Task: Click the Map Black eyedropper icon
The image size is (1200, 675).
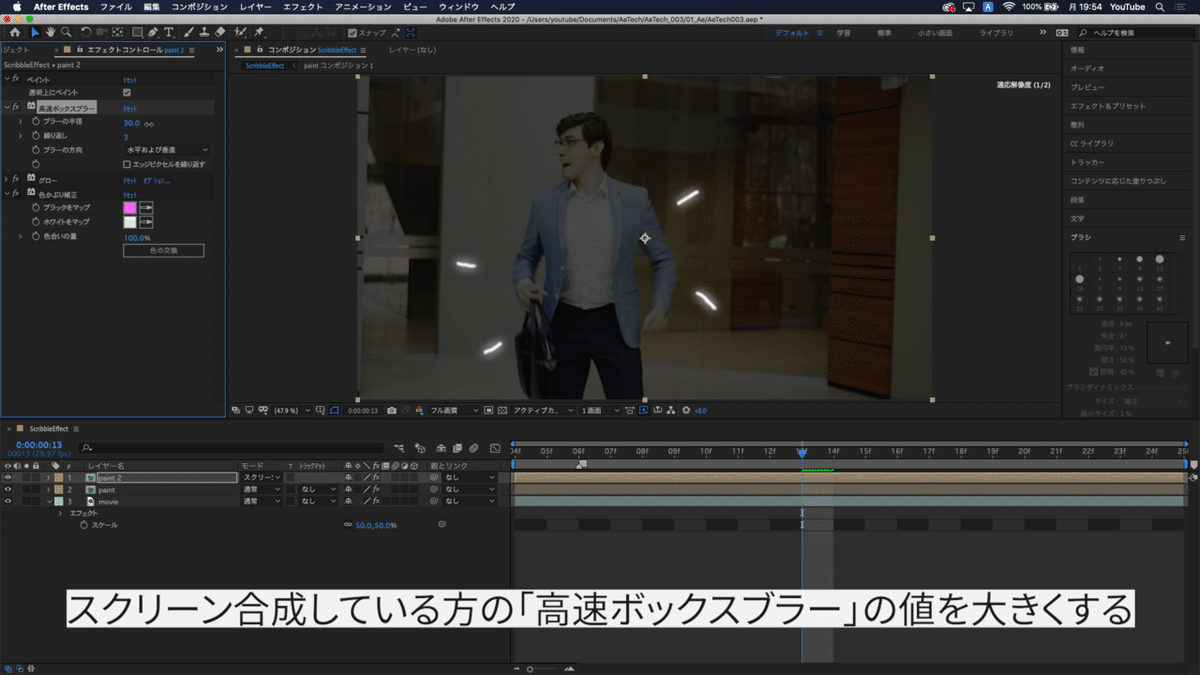Action: coord(146,208)
